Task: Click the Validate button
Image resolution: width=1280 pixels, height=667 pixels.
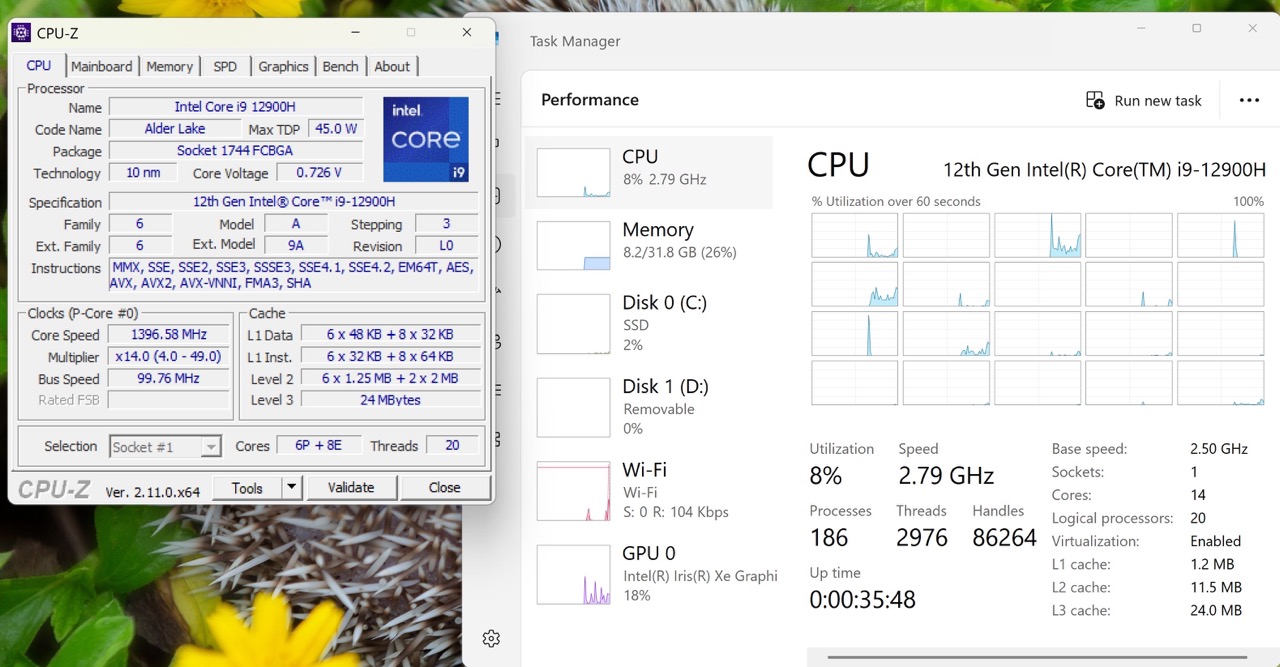Action: coord(351,488)
